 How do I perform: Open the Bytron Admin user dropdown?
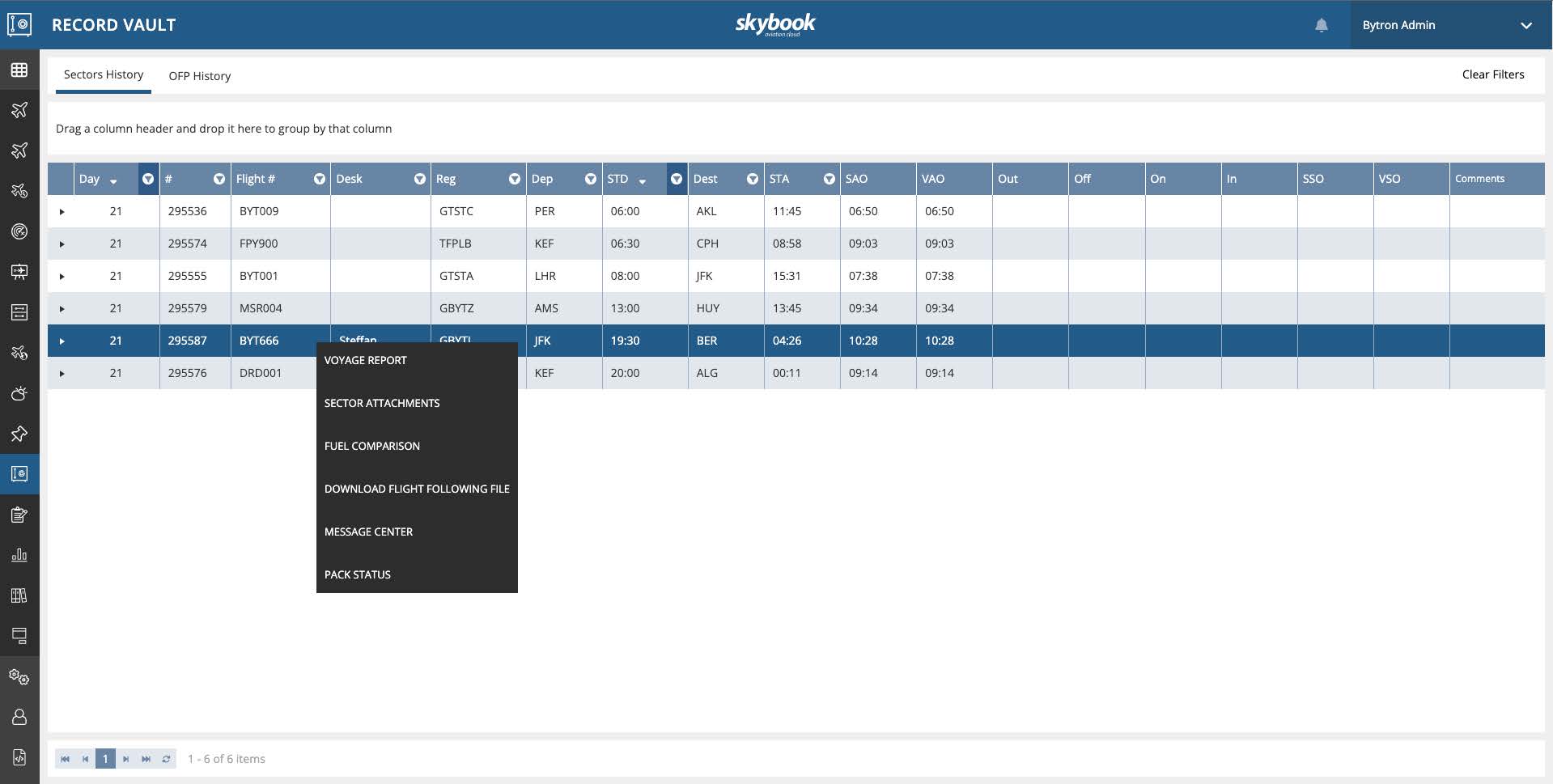pyautogui.click(x=1451, y=25)
